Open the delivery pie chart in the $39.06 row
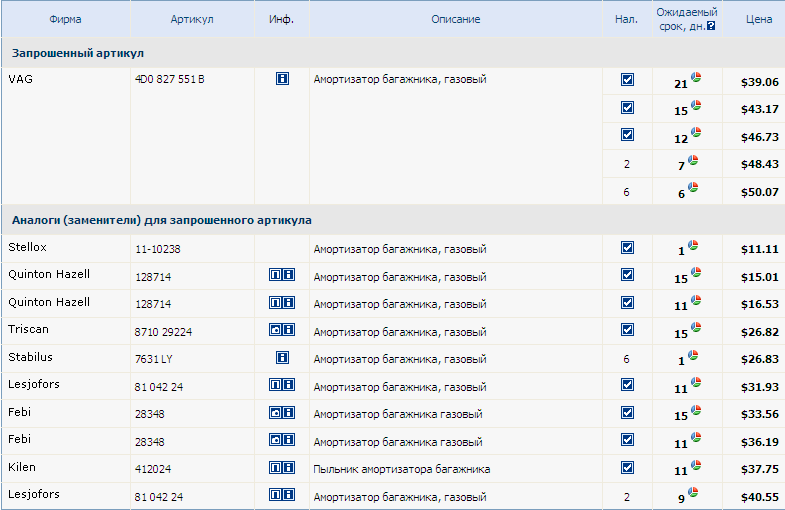 click(x=696, y=77)
